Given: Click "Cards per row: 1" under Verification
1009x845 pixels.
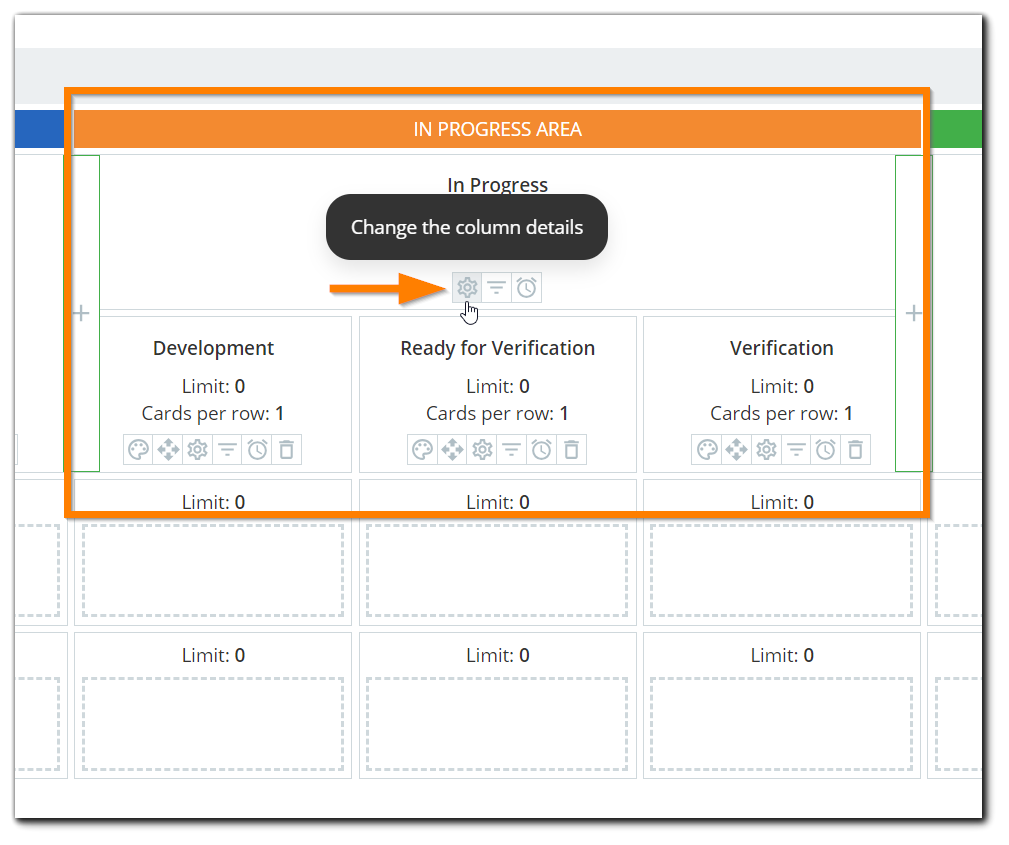Looking at the screenshot, I should click(x=782, y=413).
